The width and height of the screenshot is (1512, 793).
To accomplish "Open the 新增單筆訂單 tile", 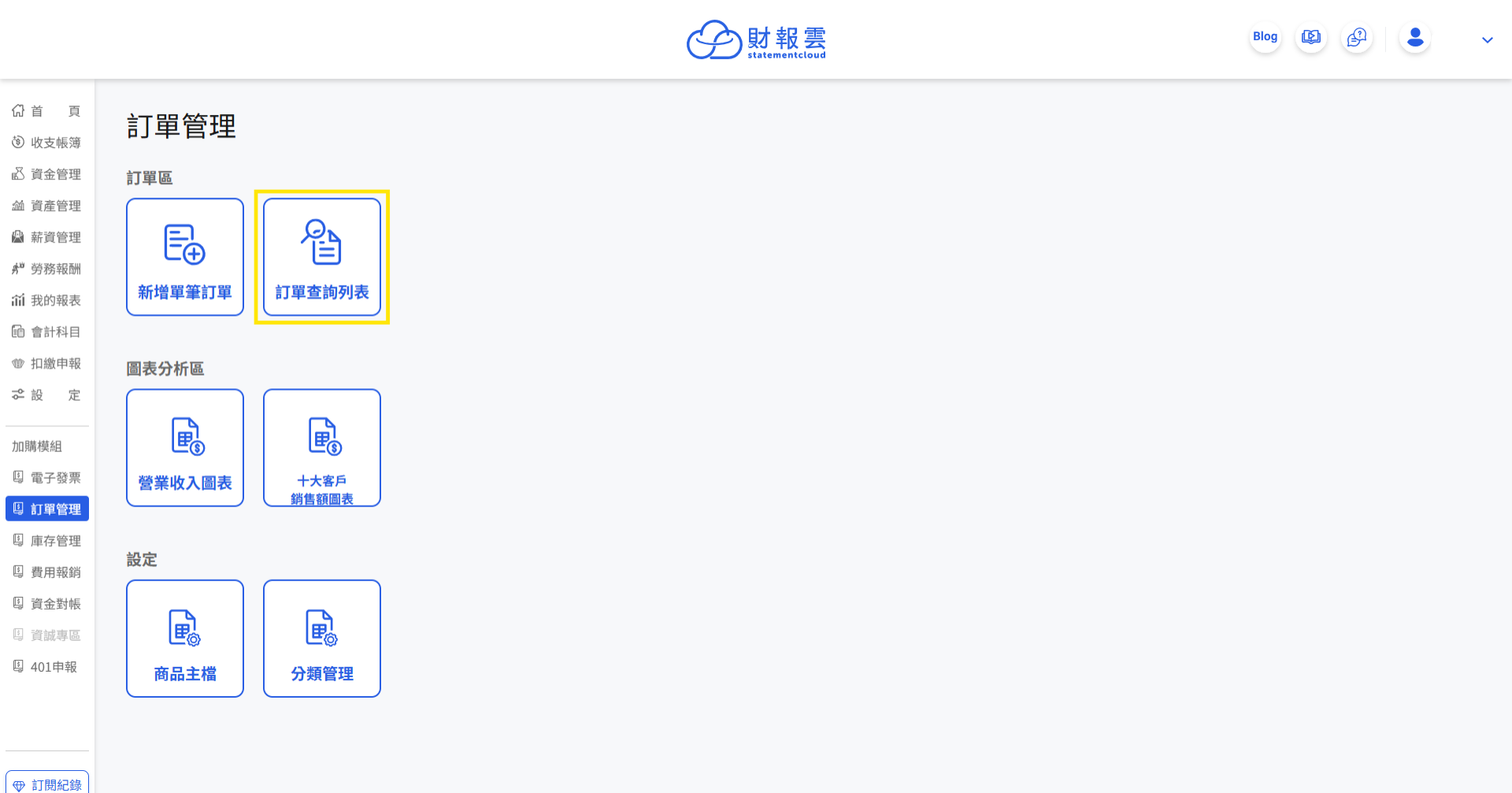I will point(185,257).
